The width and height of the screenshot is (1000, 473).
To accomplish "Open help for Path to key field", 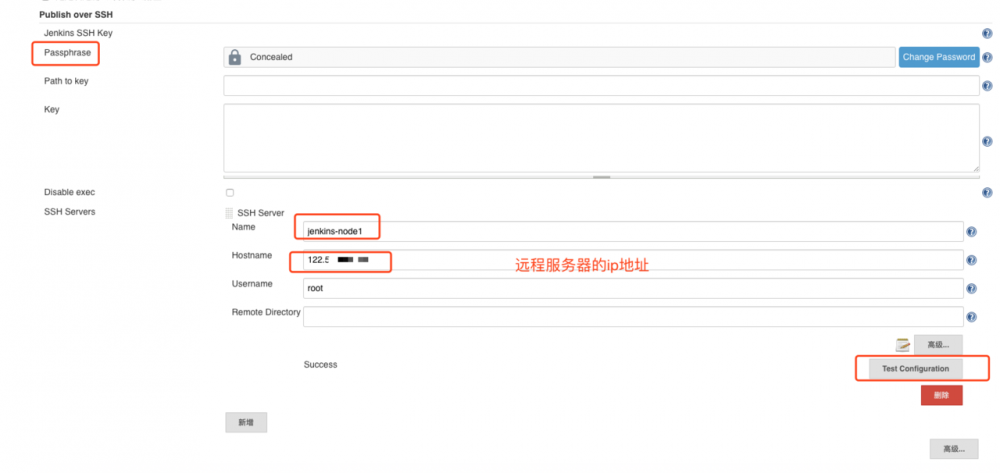I will pyautogui.click(x=987, y=85).
